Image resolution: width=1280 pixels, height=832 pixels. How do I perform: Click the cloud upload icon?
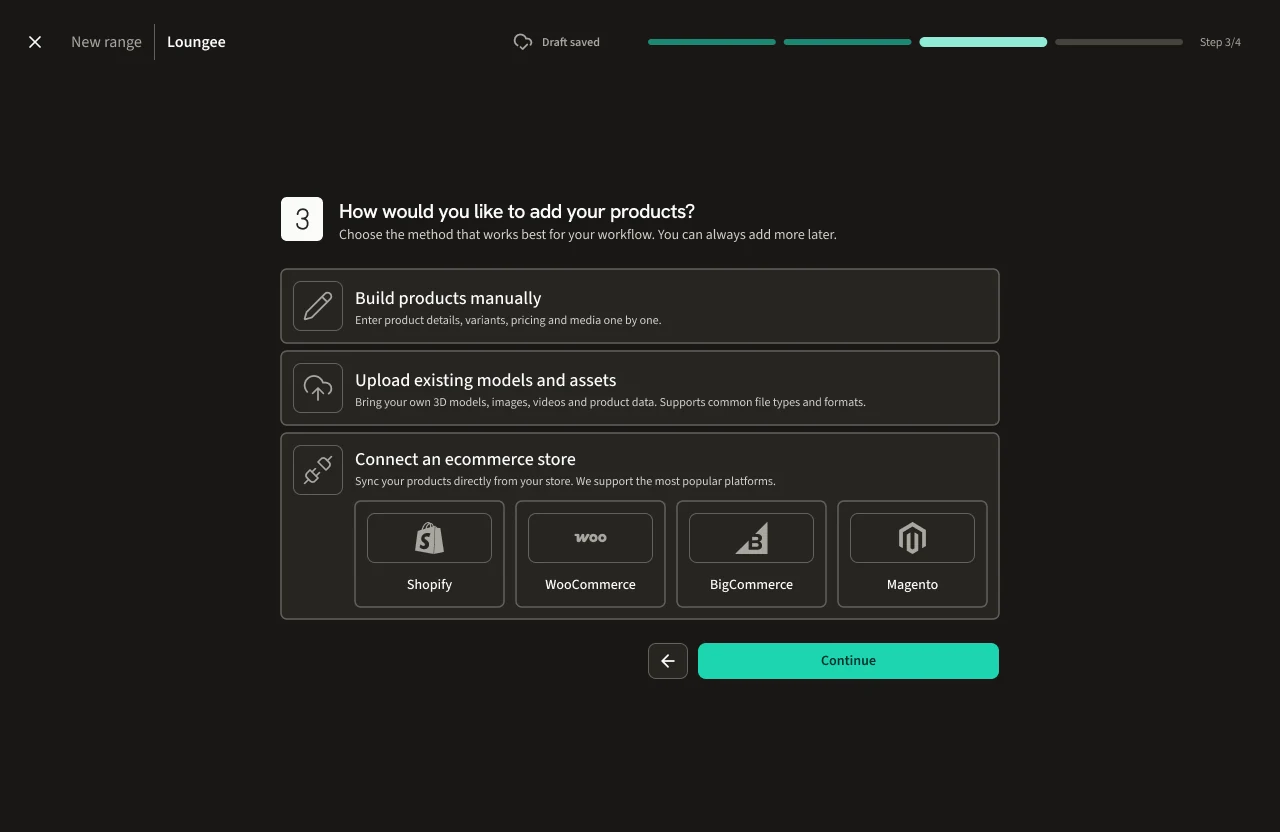318,388
